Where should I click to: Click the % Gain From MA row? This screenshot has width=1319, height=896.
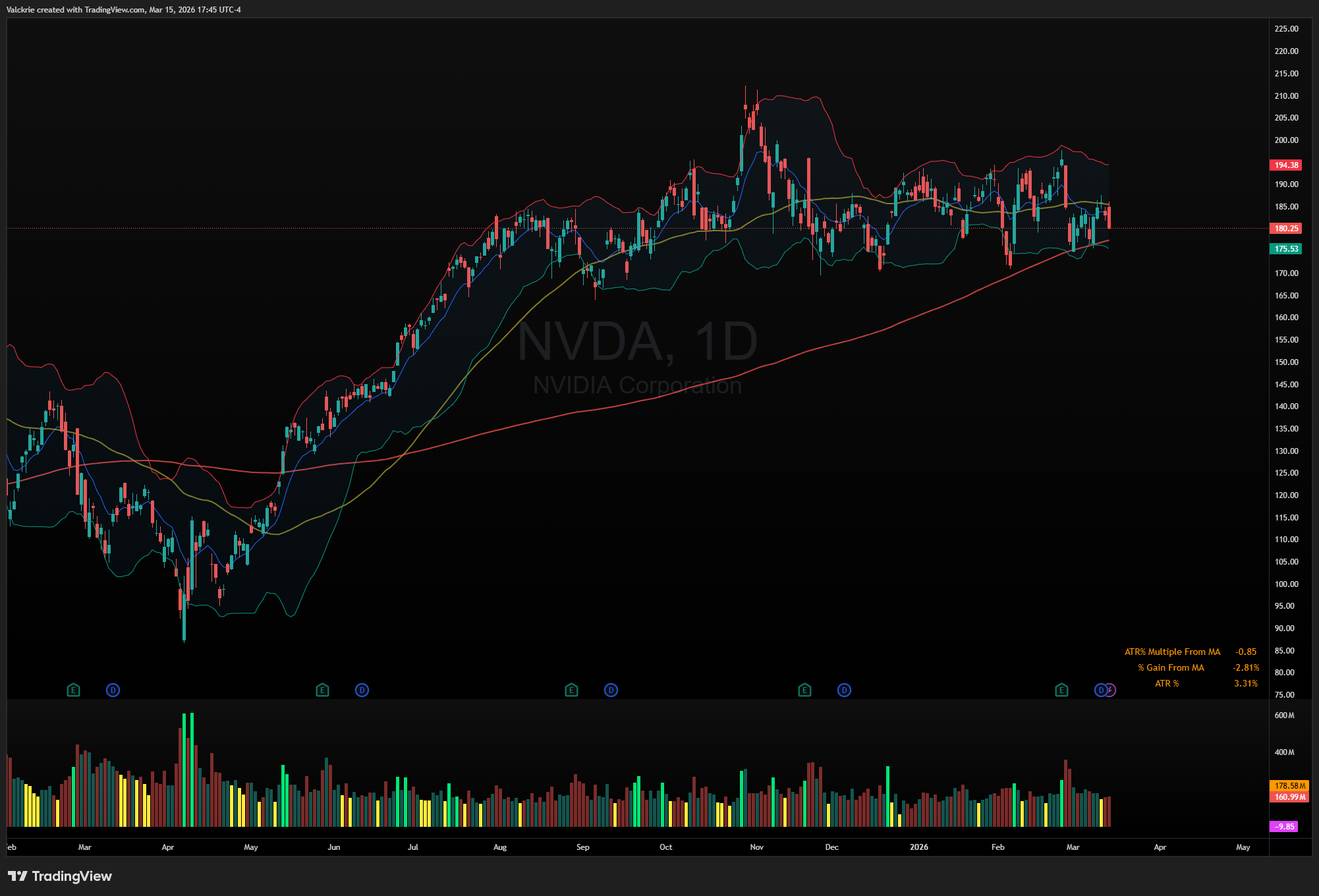click(x=1171, y=667)
